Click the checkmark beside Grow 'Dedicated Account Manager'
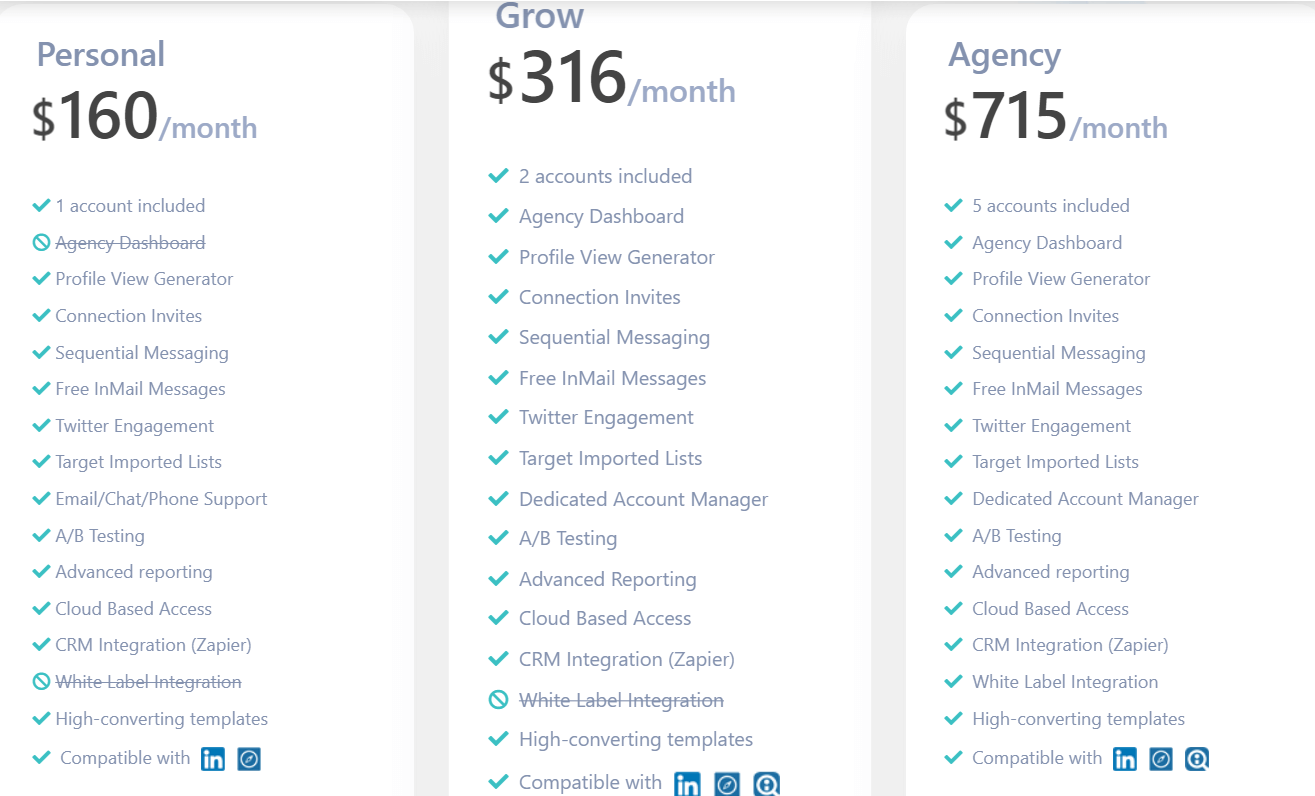The width and height of the screenshot is (1315, 796). pos(498,498)
